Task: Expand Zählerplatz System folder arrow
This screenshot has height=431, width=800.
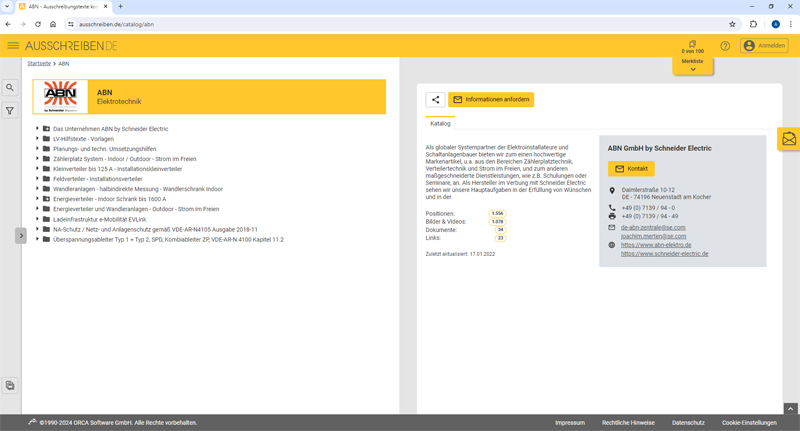Action: point(37,159)
